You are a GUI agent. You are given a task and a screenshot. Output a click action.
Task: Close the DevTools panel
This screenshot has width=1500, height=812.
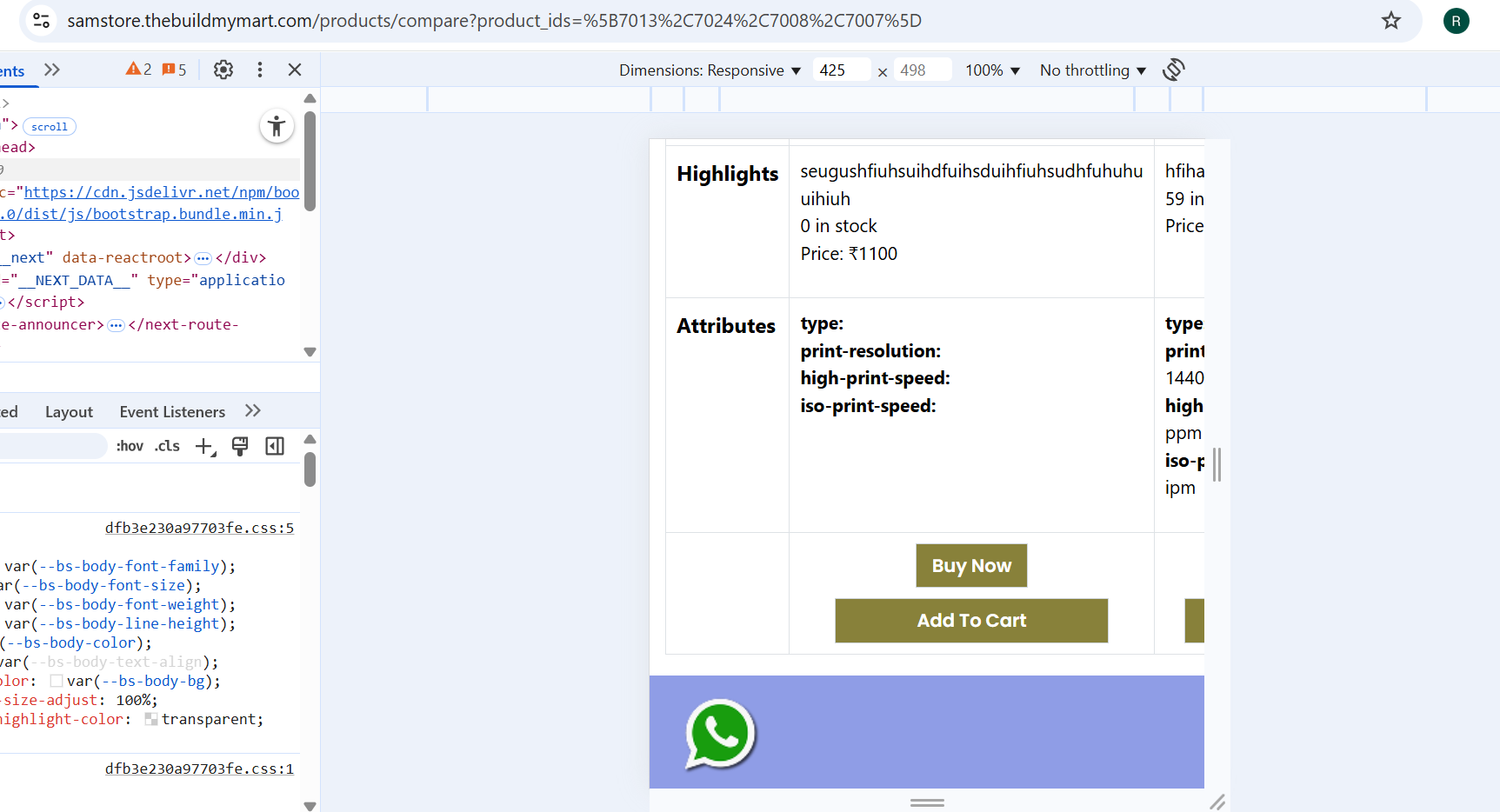point(295,70)
